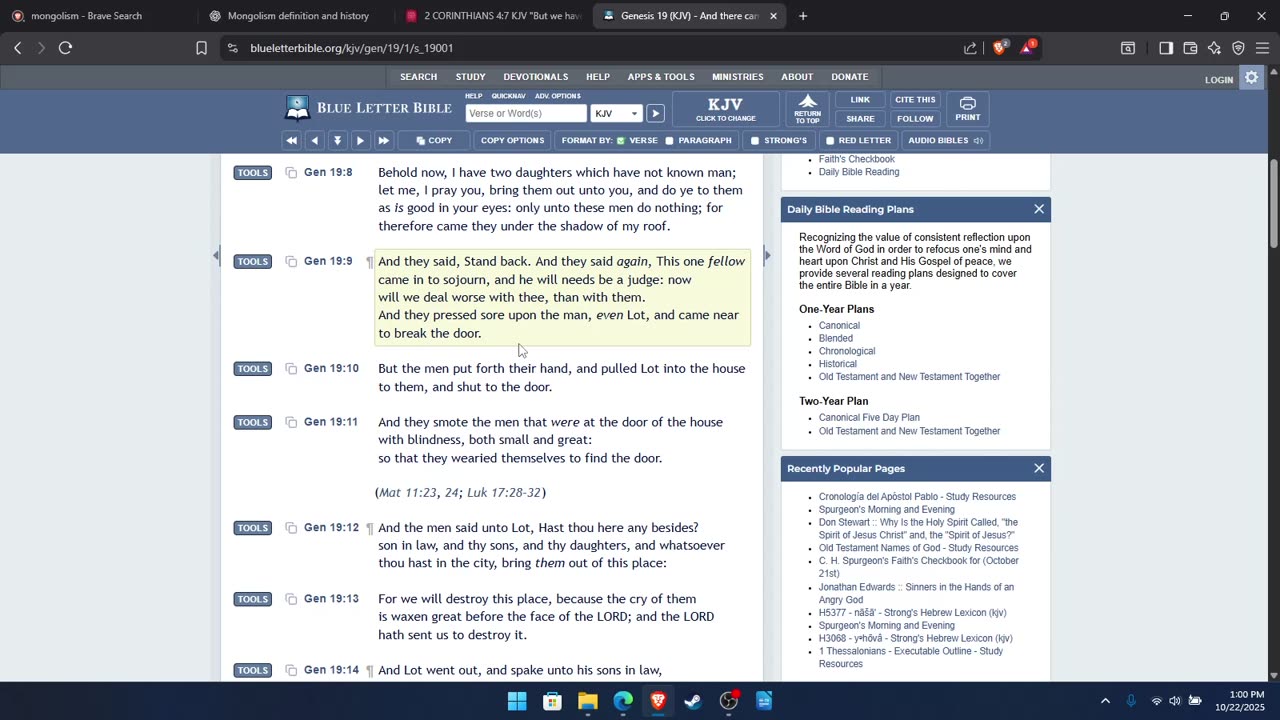Image resolution: width=1280 pixels, height=720 pixels.
Task: Toggle the Verse format checkbox
Action: pos(621,141)
